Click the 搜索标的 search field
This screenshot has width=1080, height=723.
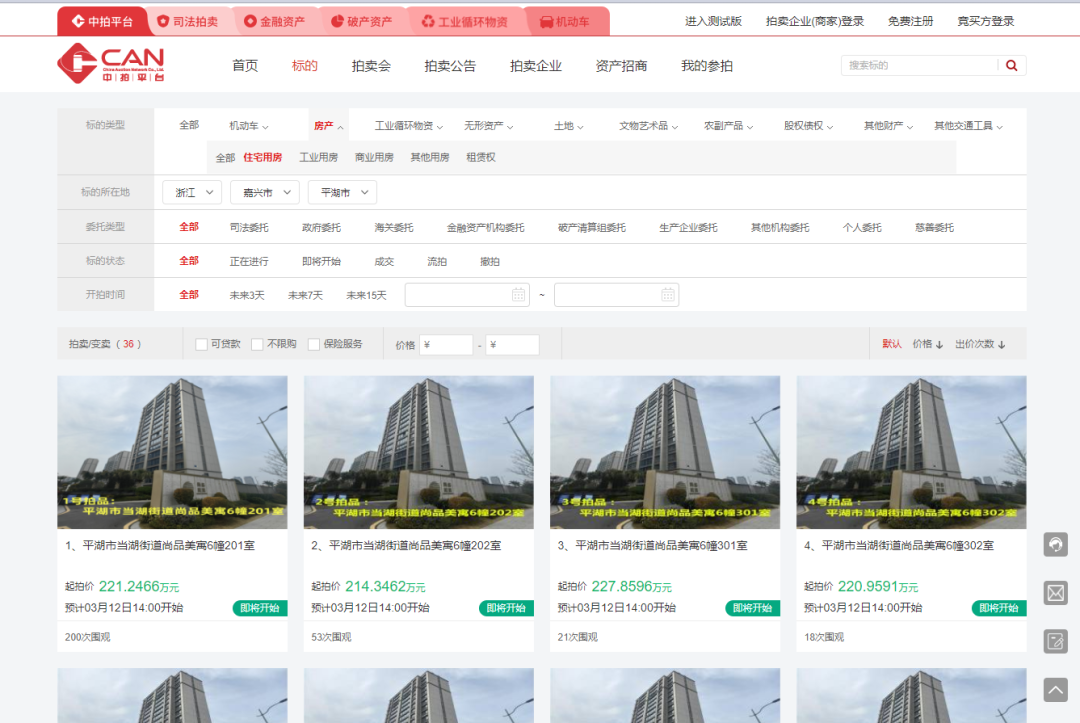coord(920,65)
